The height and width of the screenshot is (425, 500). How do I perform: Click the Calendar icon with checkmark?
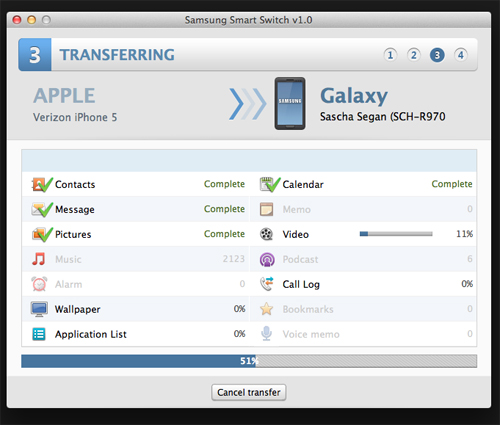tap(270, 185)
